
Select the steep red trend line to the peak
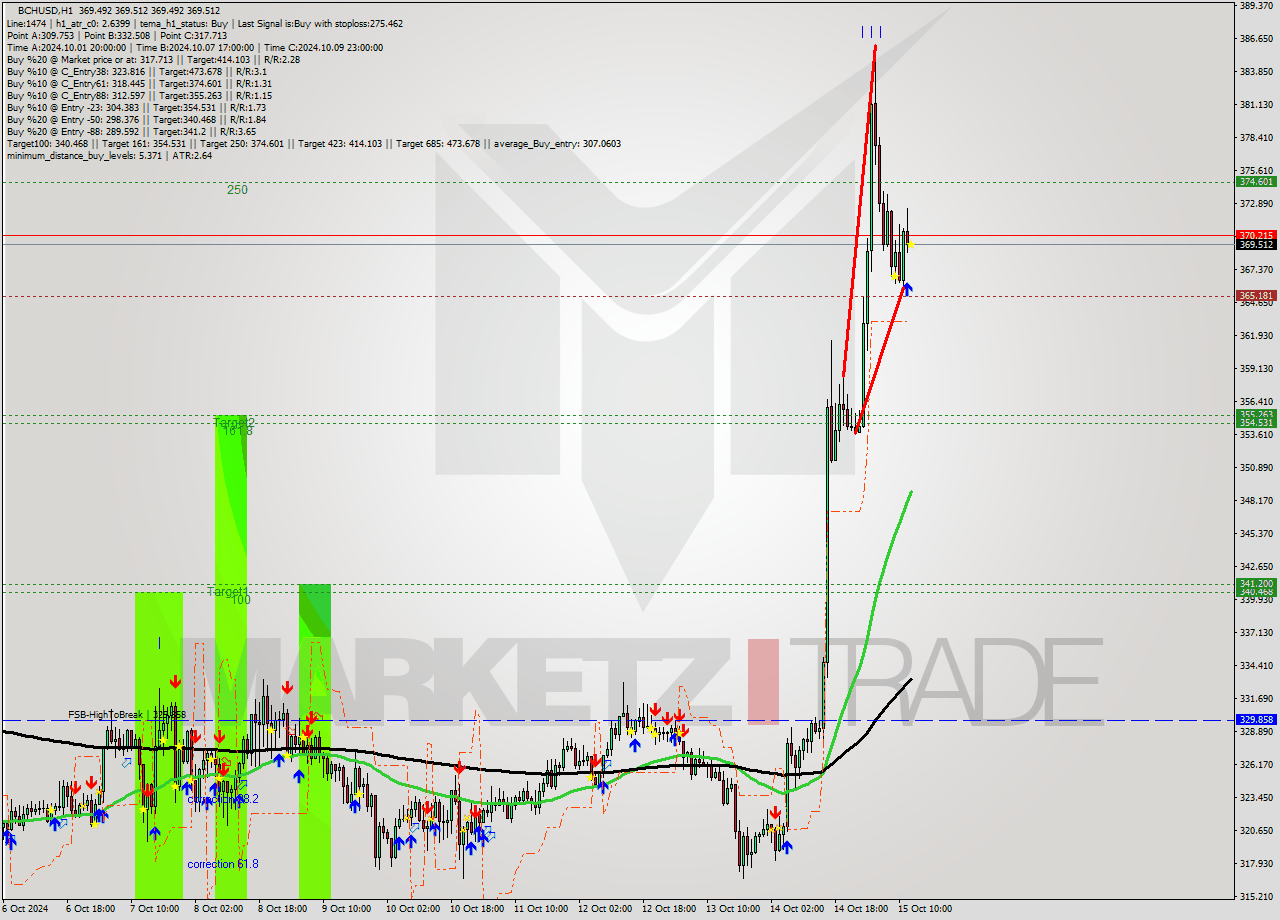[860, 210]
